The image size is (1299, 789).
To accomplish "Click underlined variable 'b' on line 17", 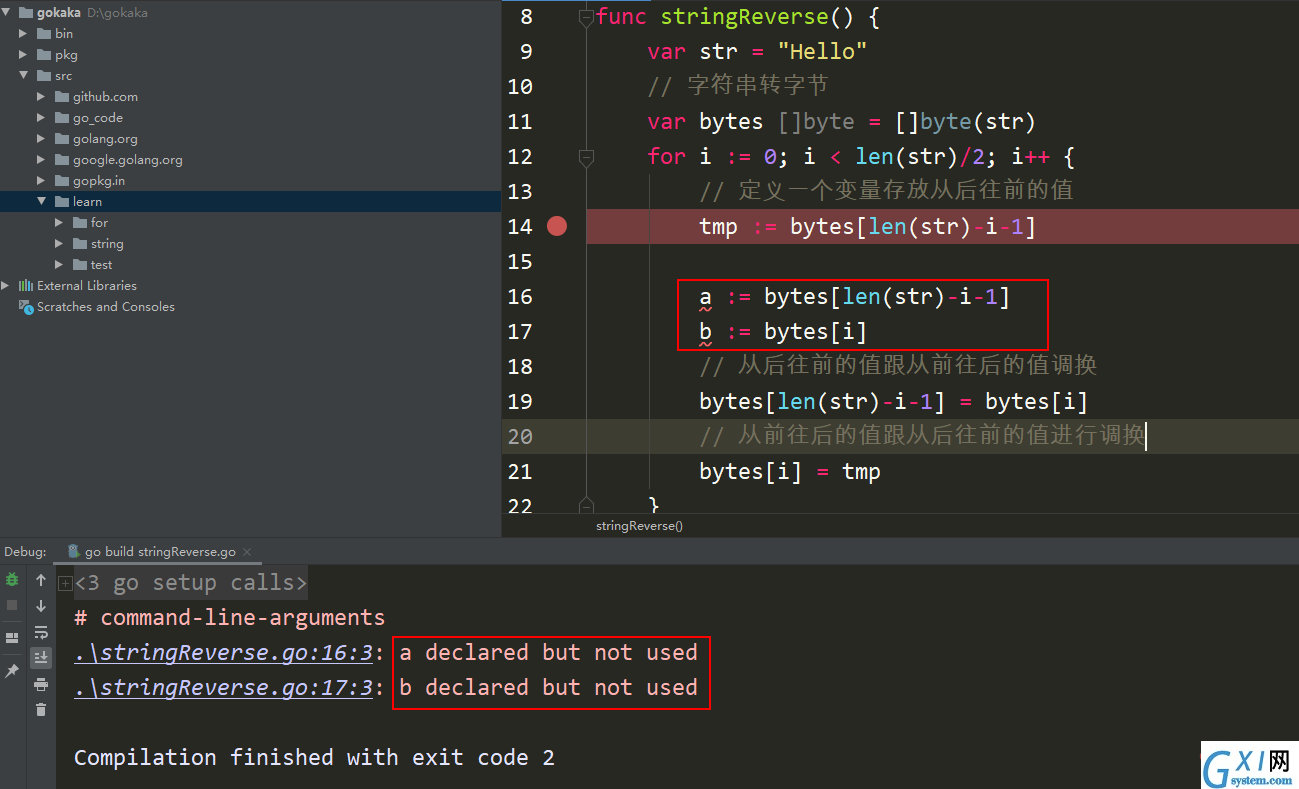I will [x=706, y=333].
